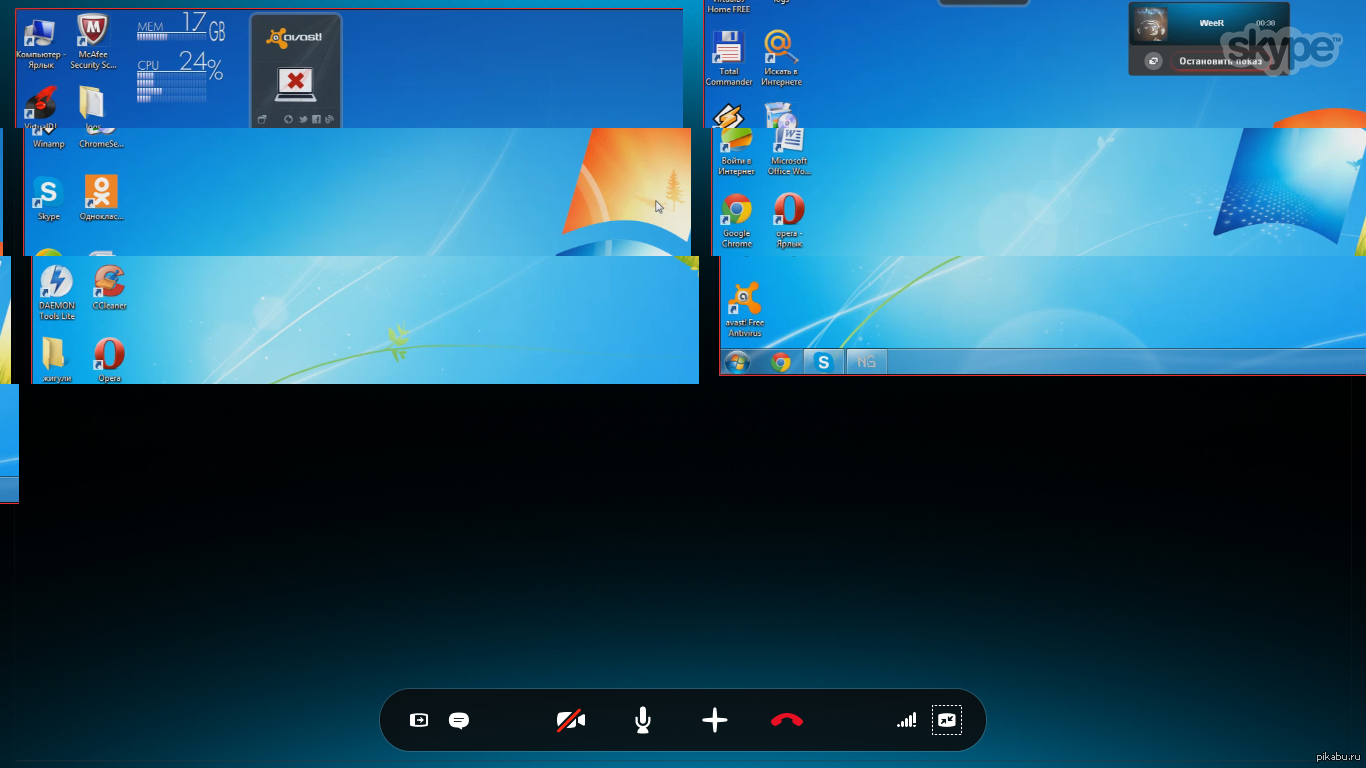Show the contacts sidebar in Skype call bar
1366x768 pixels.
(419, 720)
